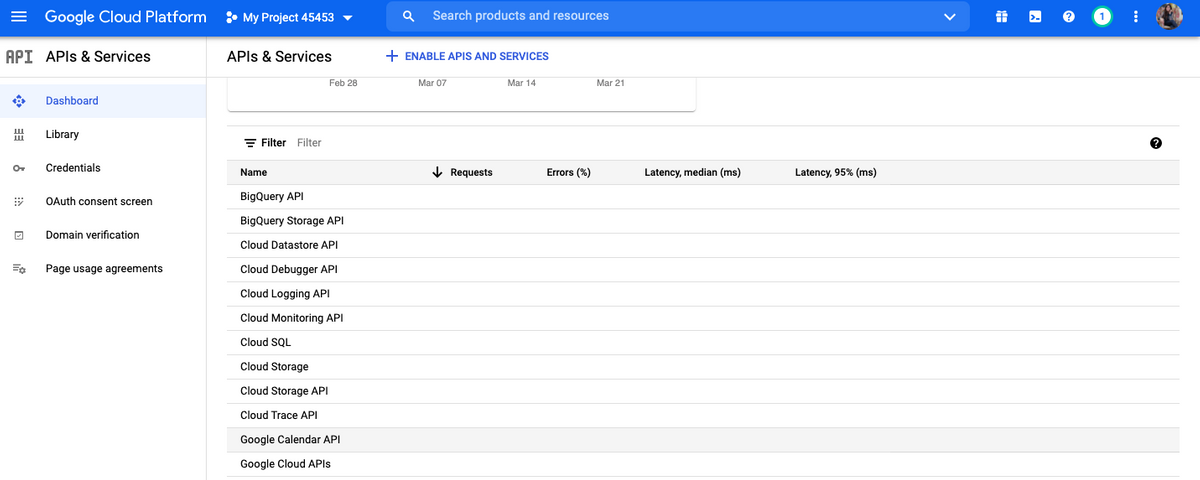Open the My Project 45453 project selector
The width and height of the screenshot is (1200, 480).
(x=290, y=17)
